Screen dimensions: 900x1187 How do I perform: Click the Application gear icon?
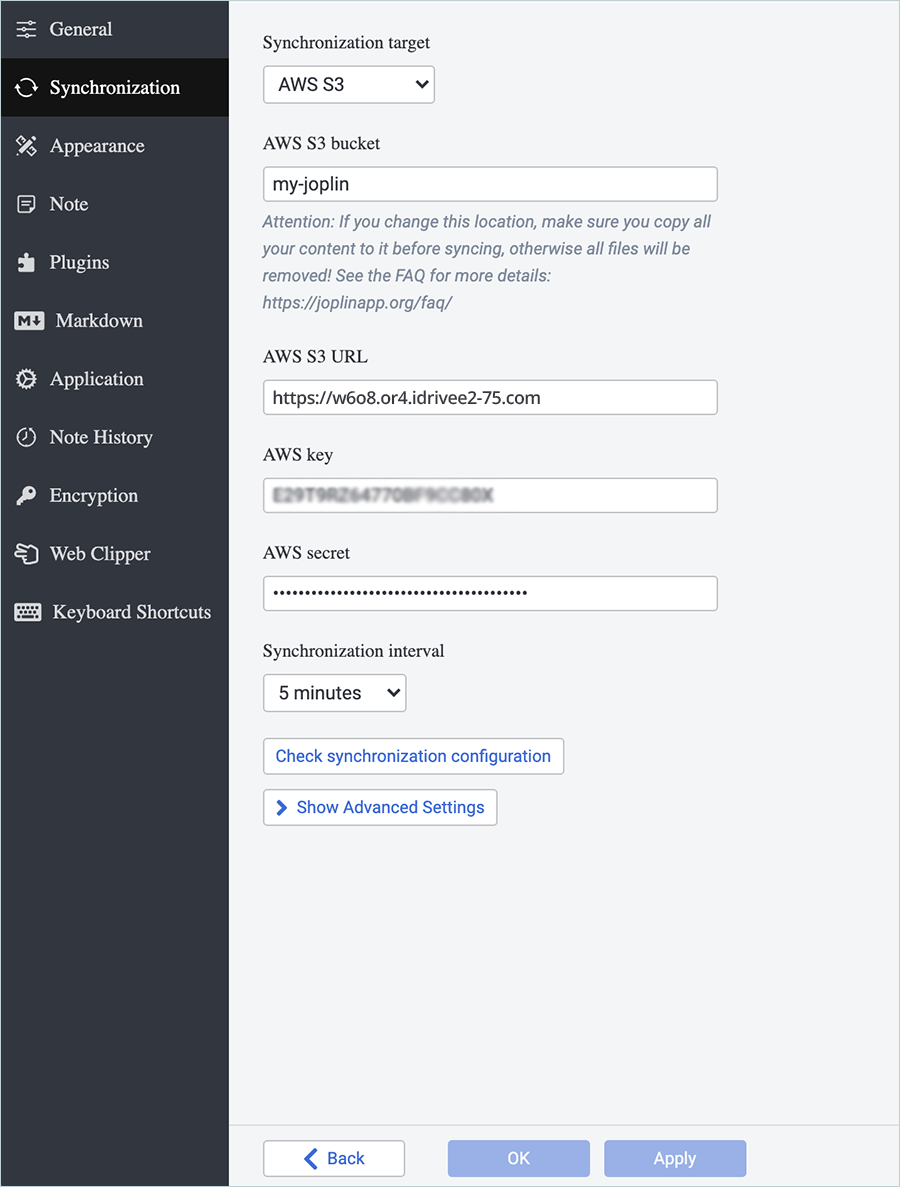pyautogui.click(x=27, y=379)
